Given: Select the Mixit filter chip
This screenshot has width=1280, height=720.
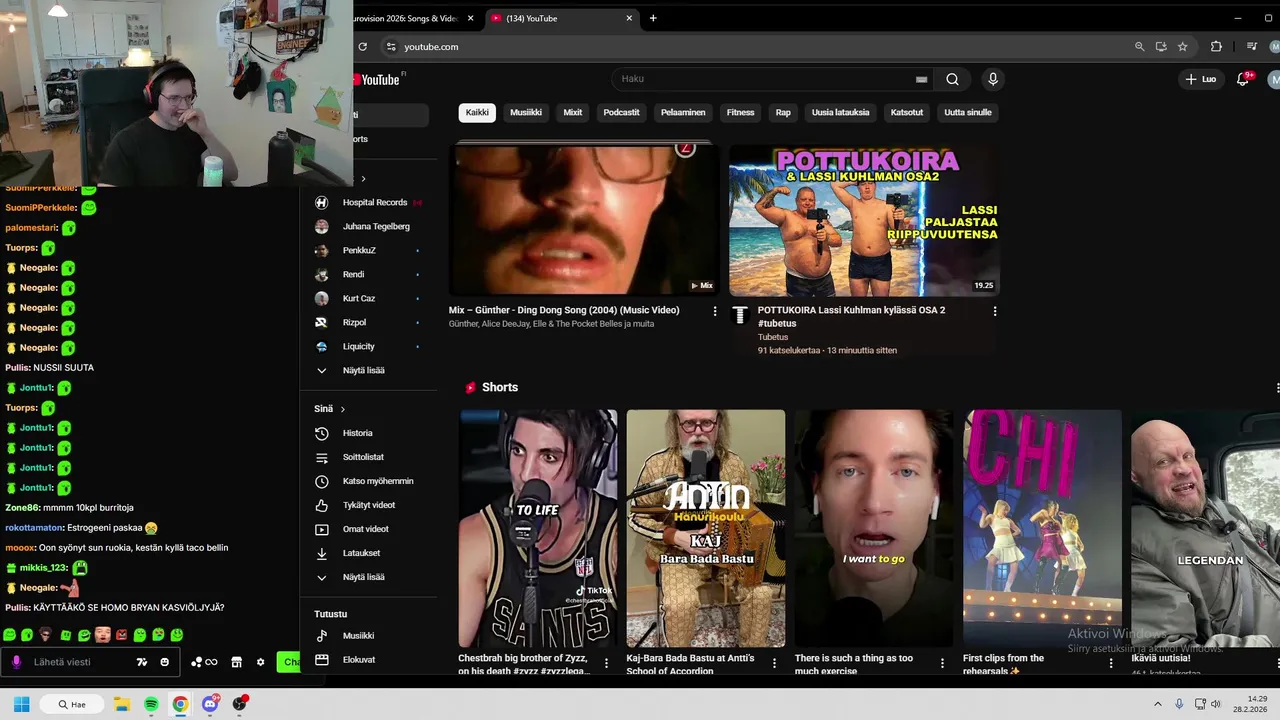Looking at the screenshot, I should point(572,112).
